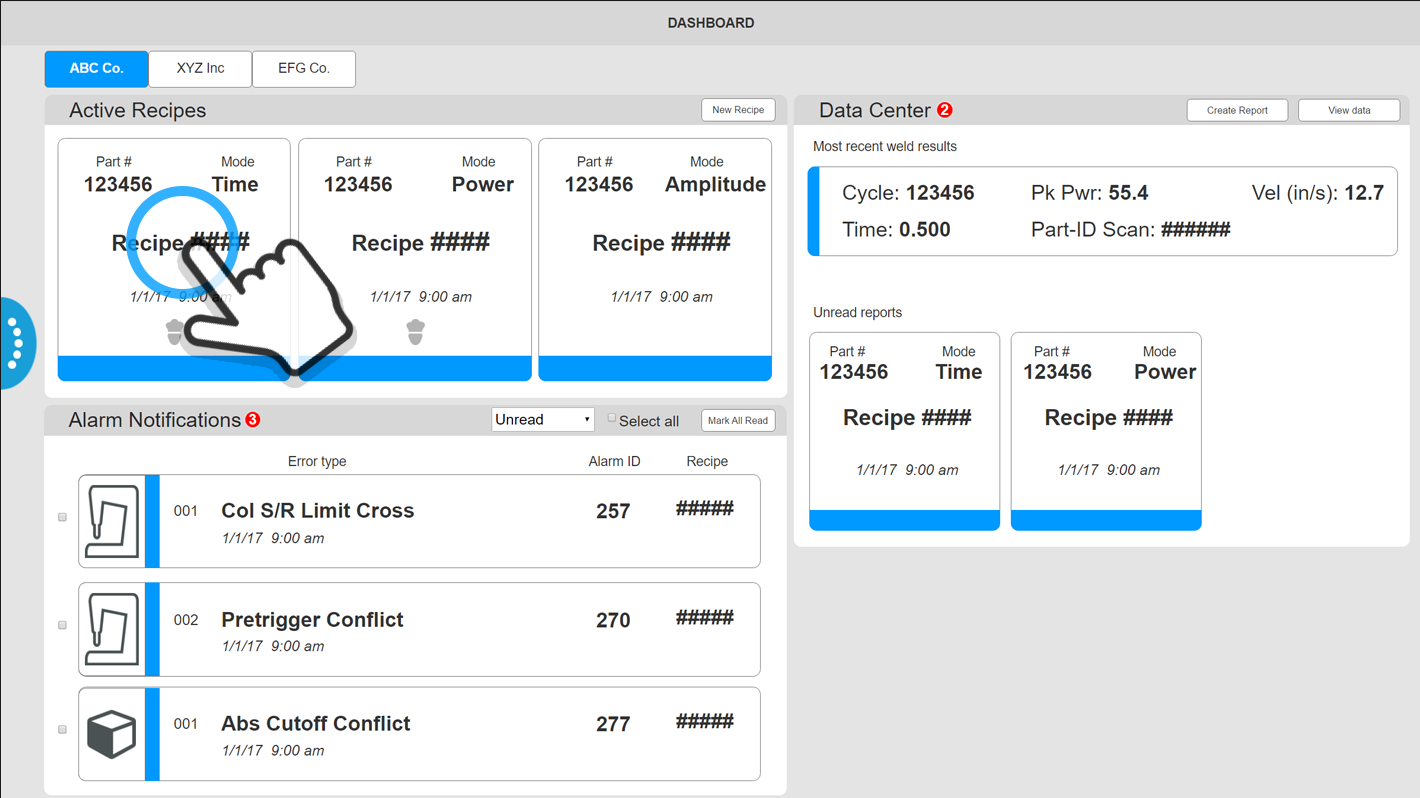The height and width of the screenshot is (798, 1420).
Task: Click the acorn icon on the Time recipe card
Action: 174,332
